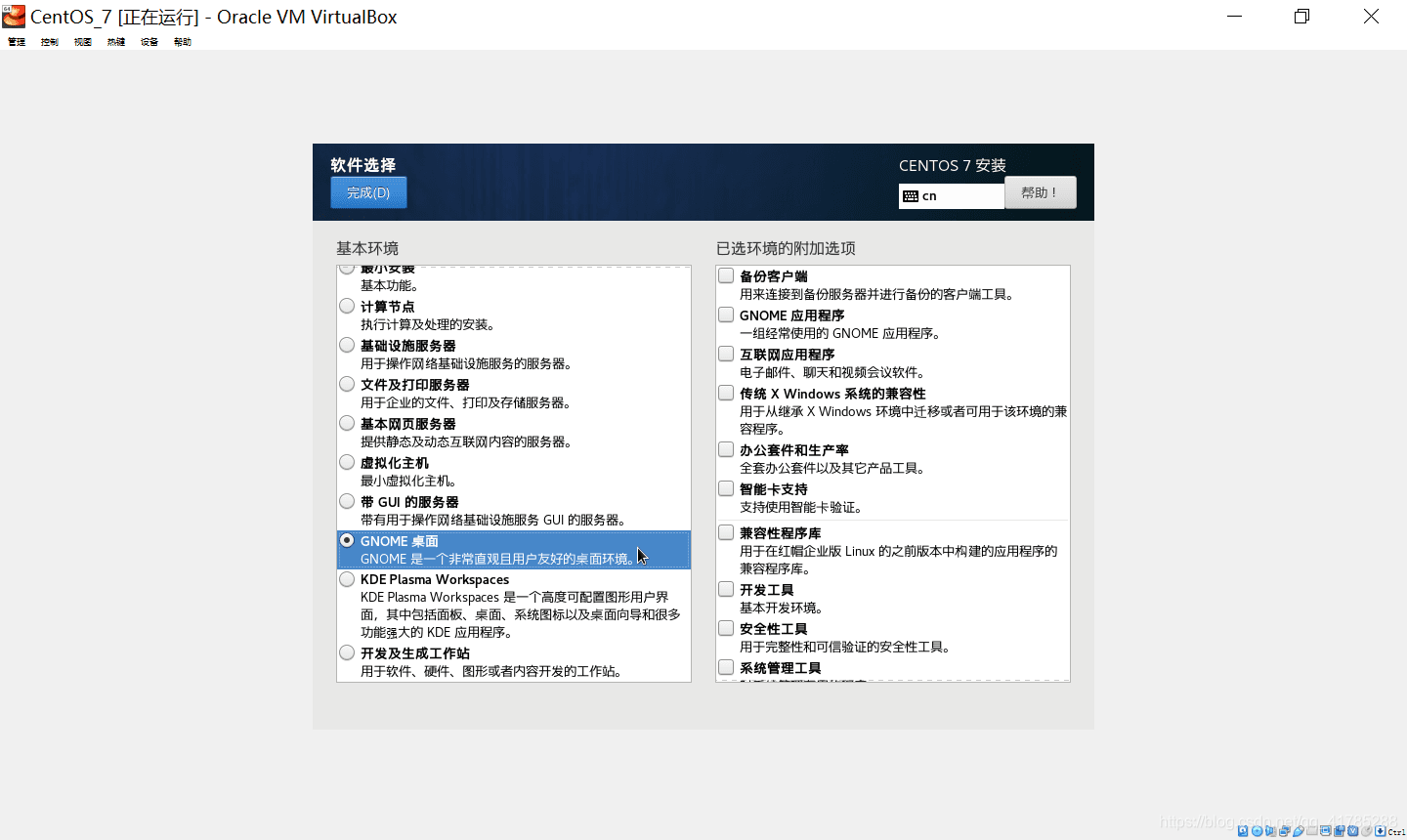Enable the 兼容性程序库 checkbox

click(726, 532)
